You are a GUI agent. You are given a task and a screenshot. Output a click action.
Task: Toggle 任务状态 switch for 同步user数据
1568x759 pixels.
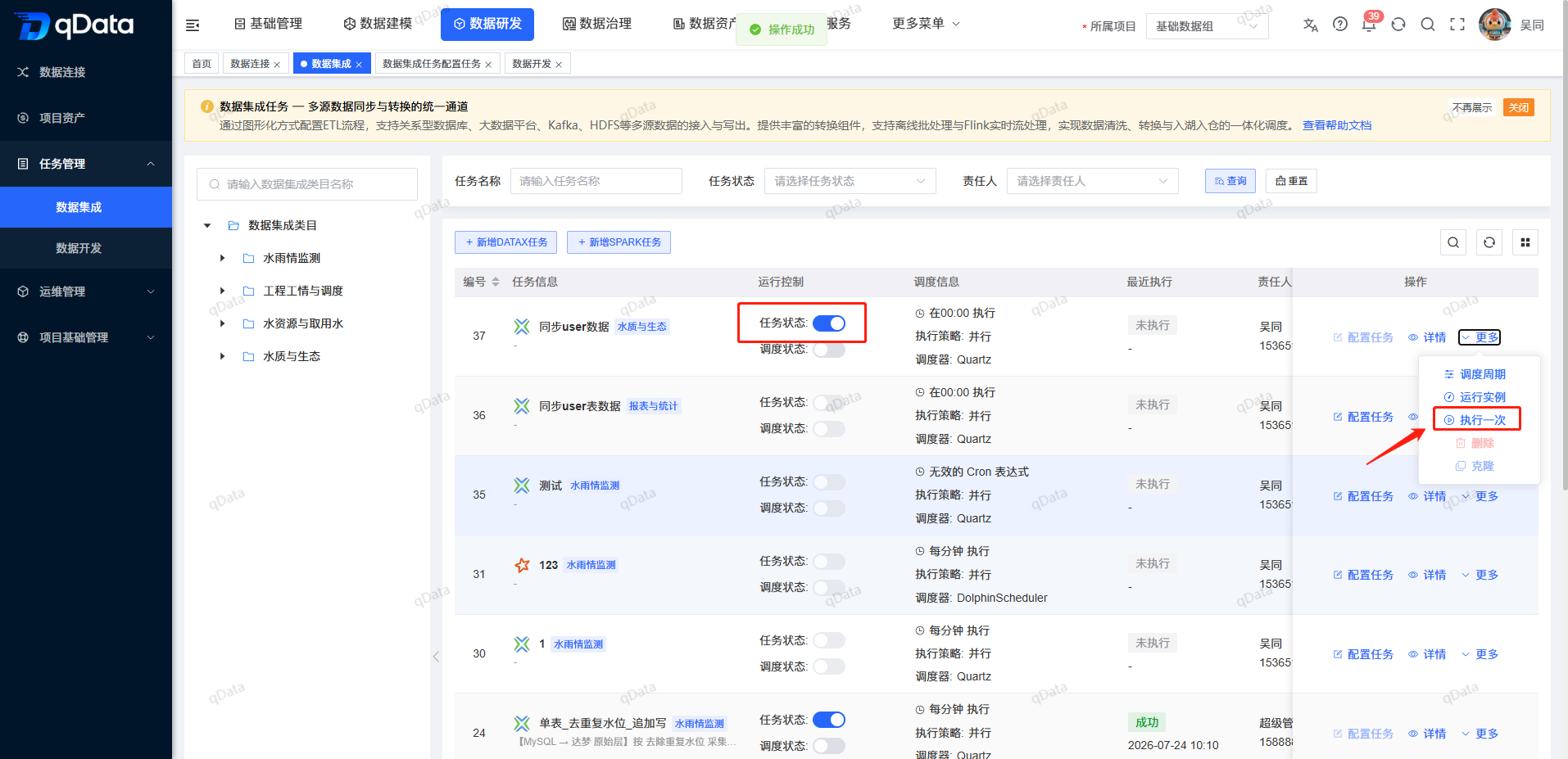829,323
